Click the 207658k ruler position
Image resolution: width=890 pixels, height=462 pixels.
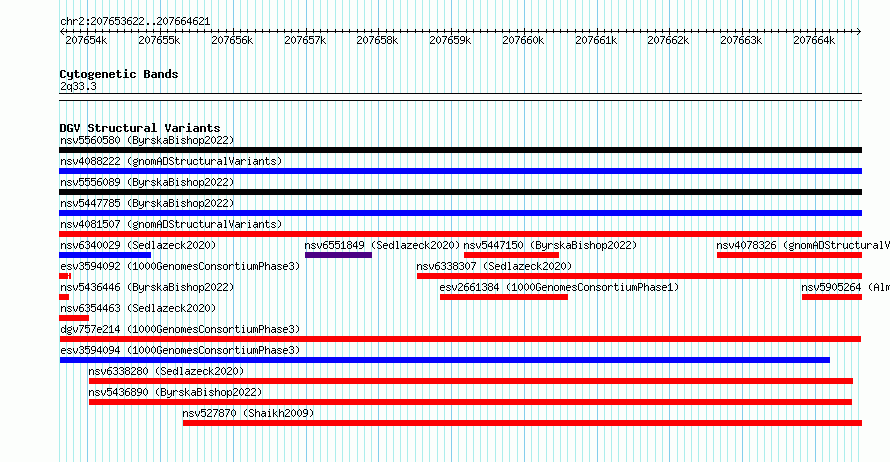[377, 40]
